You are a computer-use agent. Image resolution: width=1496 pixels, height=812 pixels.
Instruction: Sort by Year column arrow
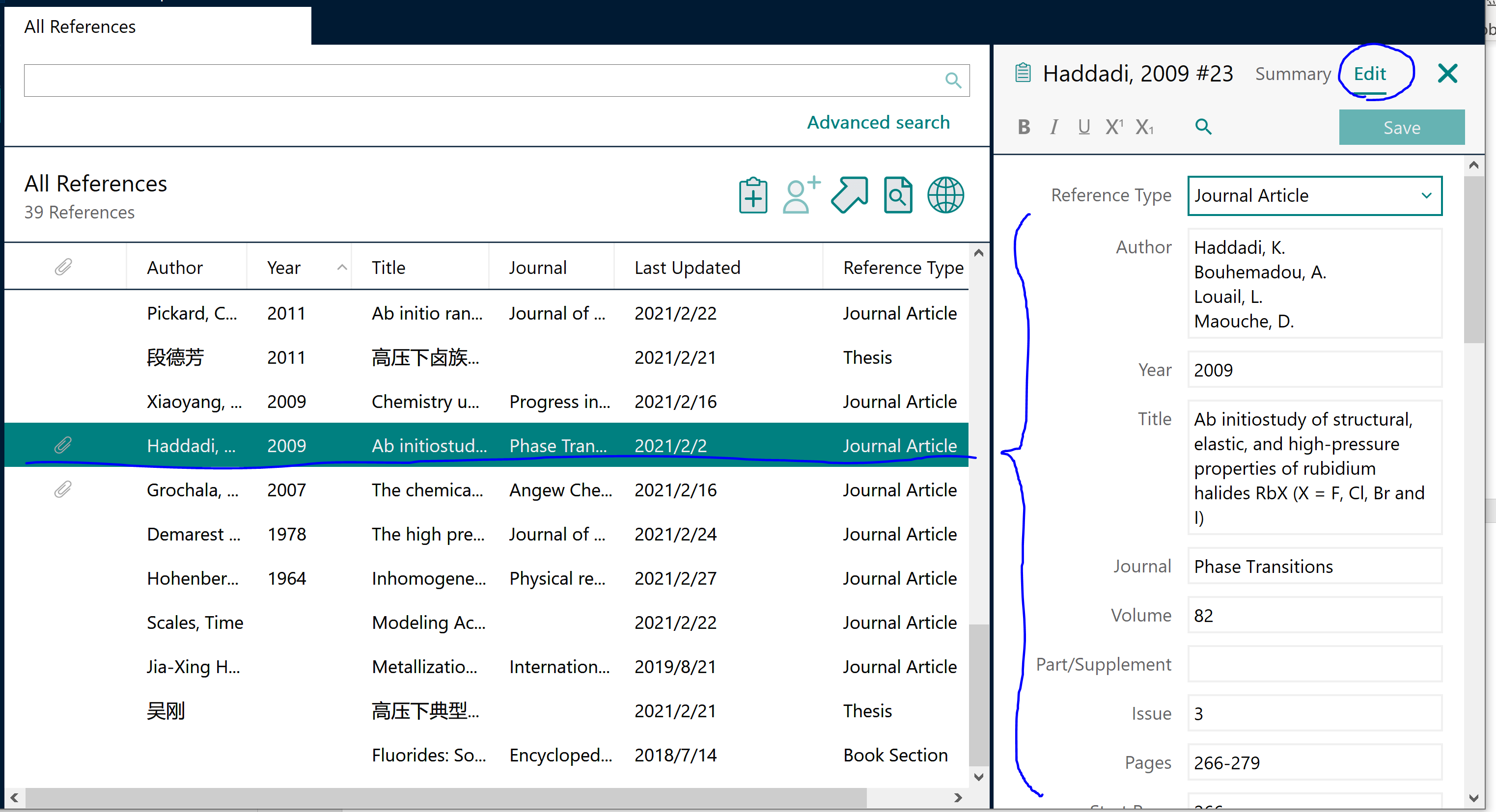[x=342, y=268]
